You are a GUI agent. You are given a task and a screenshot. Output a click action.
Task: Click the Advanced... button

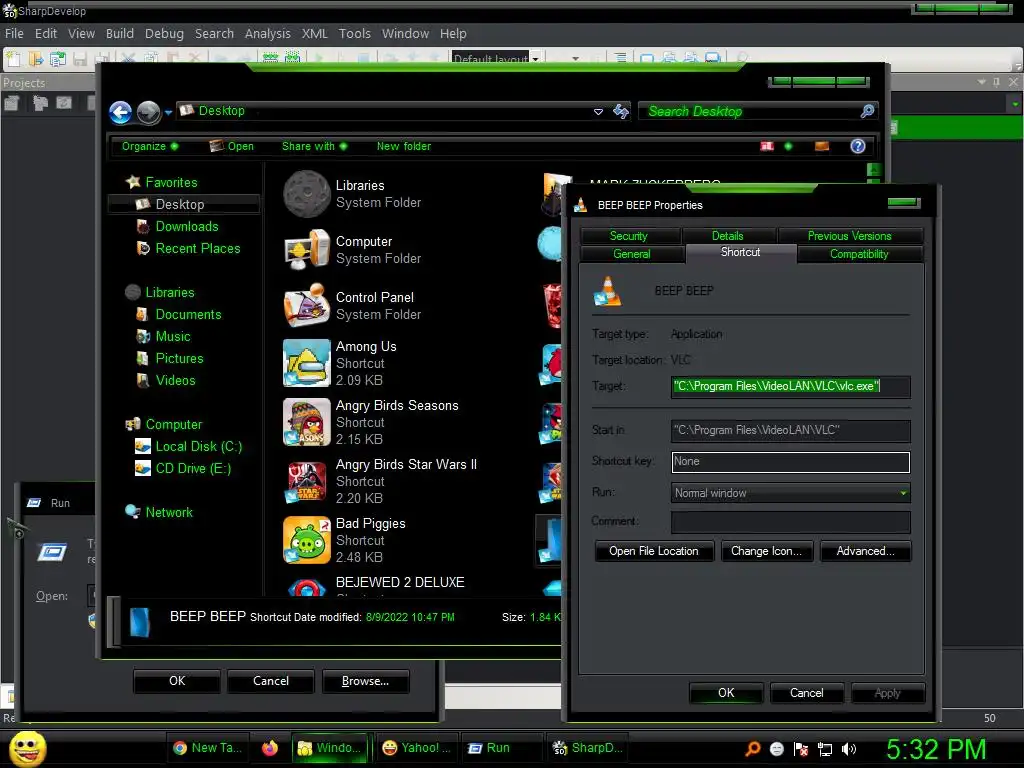[x=865, y=551]
